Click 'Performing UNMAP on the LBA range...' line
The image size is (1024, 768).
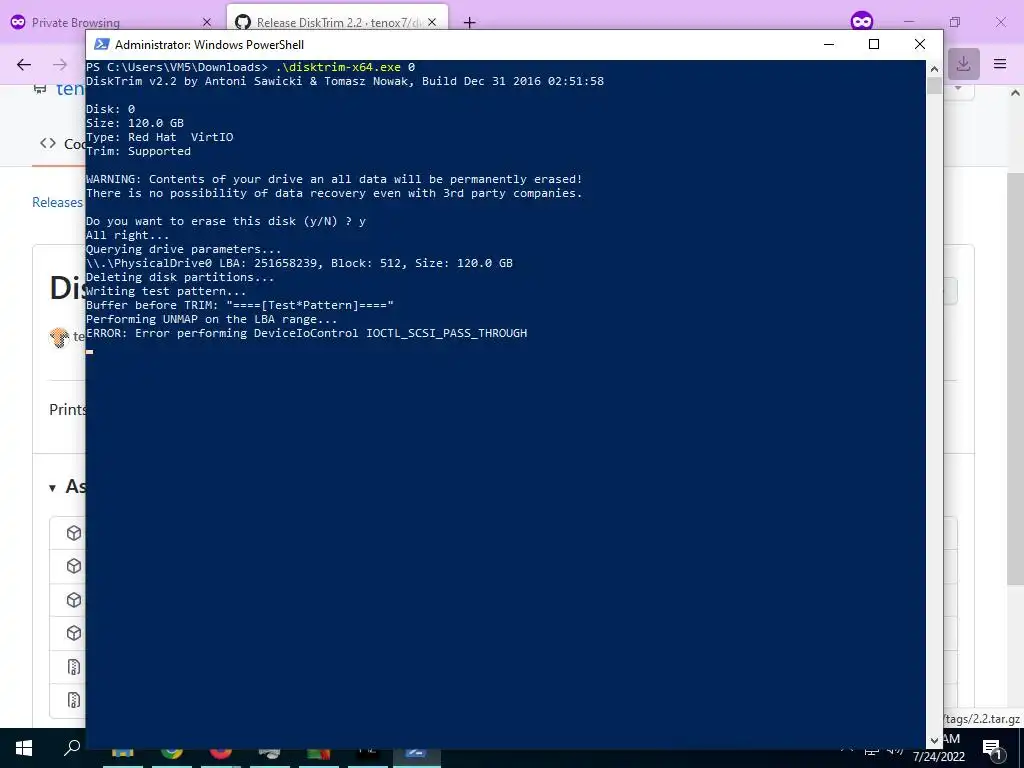pyautogui.click(x=212, y=319)
